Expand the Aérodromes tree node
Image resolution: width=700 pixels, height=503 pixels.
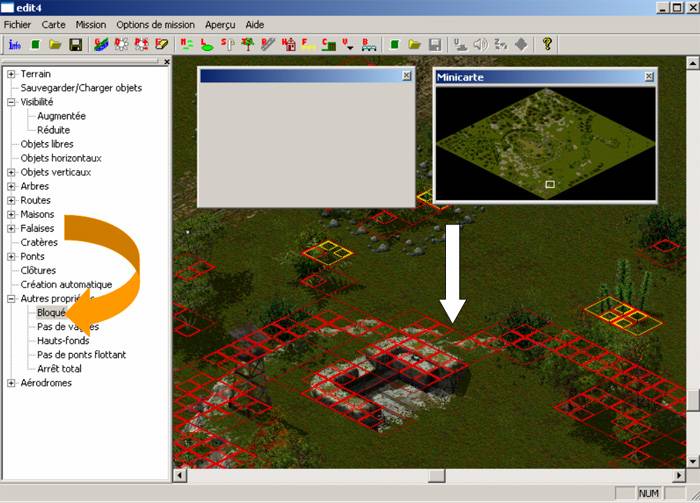click(11, 383)
